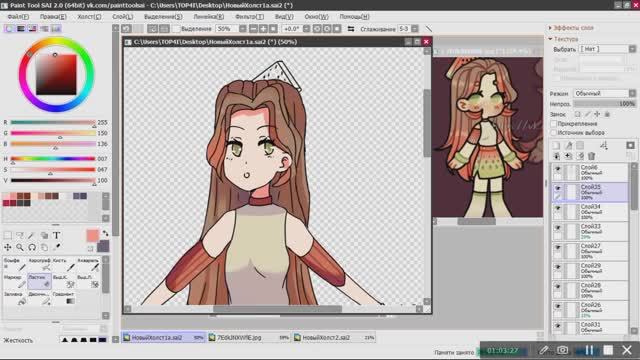640x360 pixels.
Task: Click the reference image of chibi character
Action: point(488,137)
